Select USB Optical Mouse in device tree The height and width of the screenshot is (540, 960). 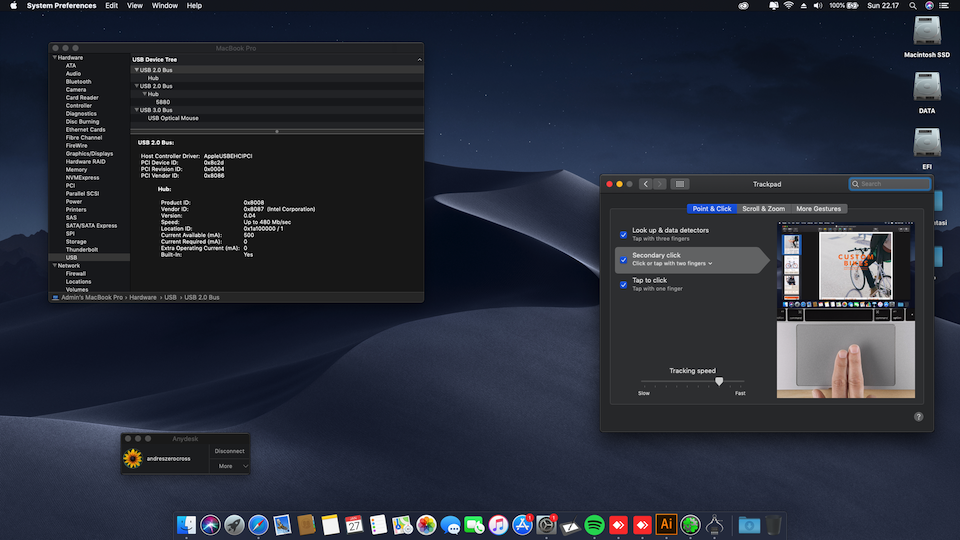point(173,118)
